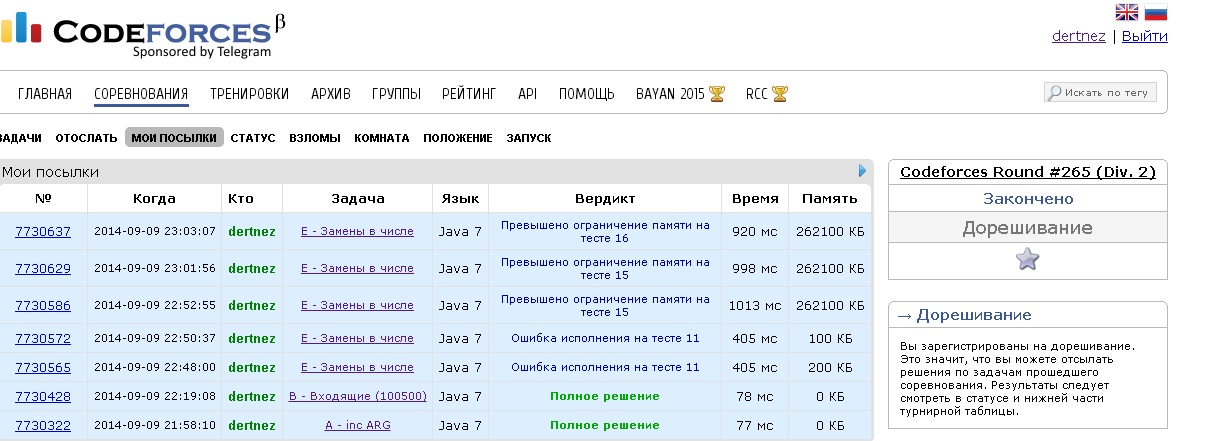The image size is (1219, 441).
Task: Click the Закончено status text
Action: [1027, 198]
